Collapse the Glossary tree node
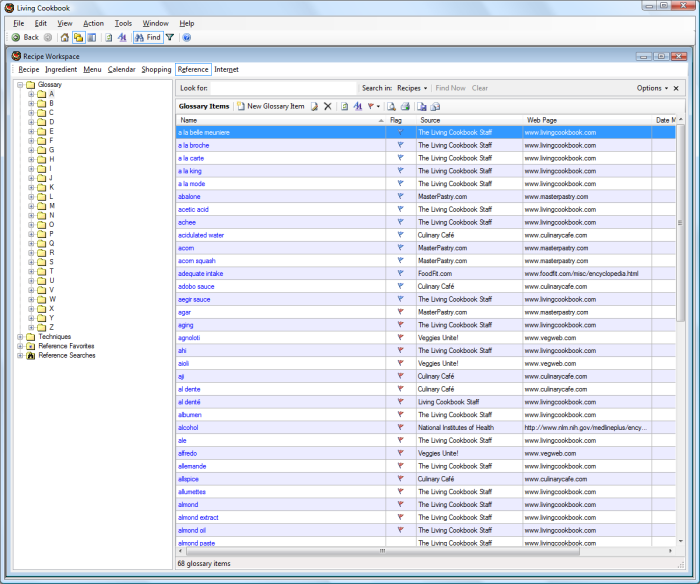The image size is (700, 584). point(20,85)
